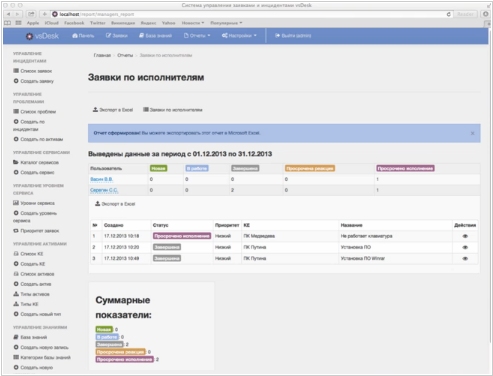Open the Twitter bookmark
This screenshot has width=493, height=376.
click(x=98, y=23)
